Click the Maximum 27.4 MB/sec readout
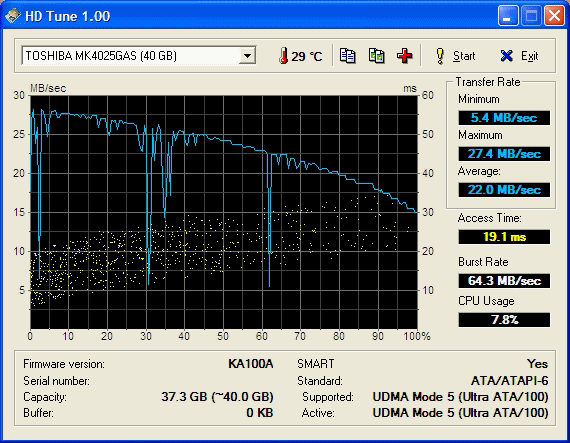Image resolution: width=570 pixels, height=443 pixels. pyautogui.click(x=504, y=154)
